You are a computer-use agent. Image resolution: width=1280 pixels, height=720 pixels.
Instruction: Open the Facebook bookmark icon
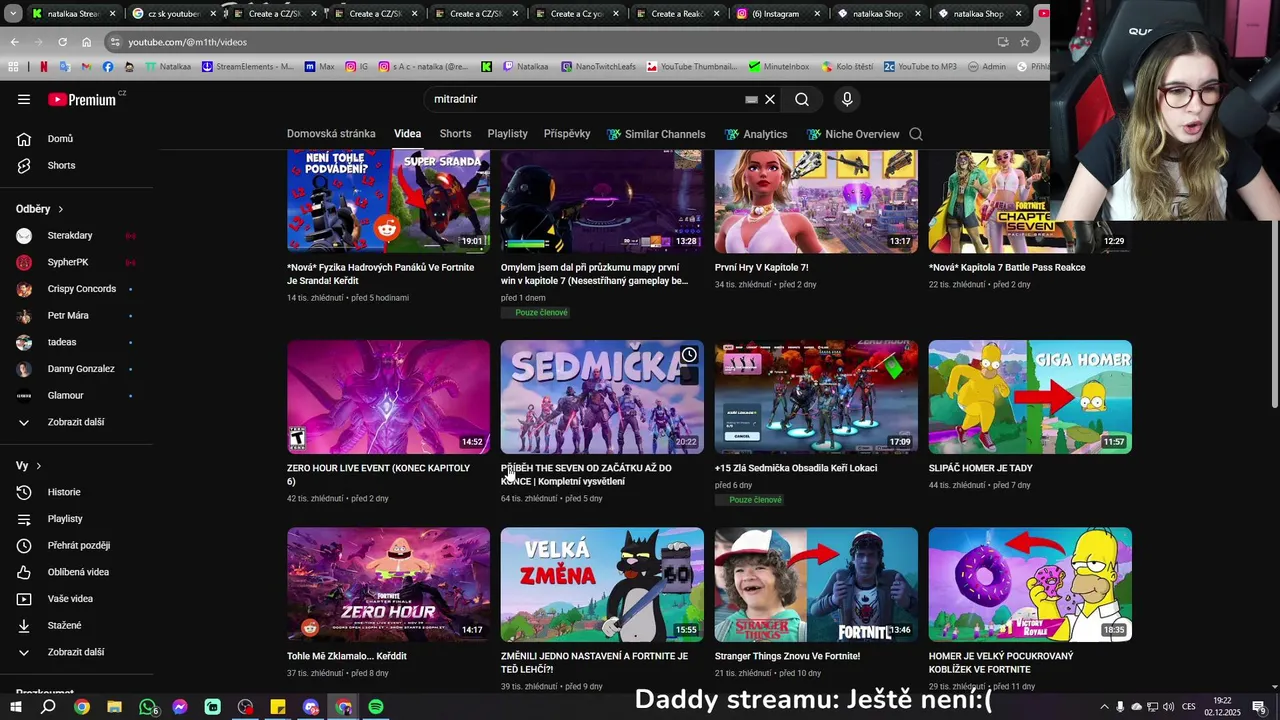(x=108, y=67)
